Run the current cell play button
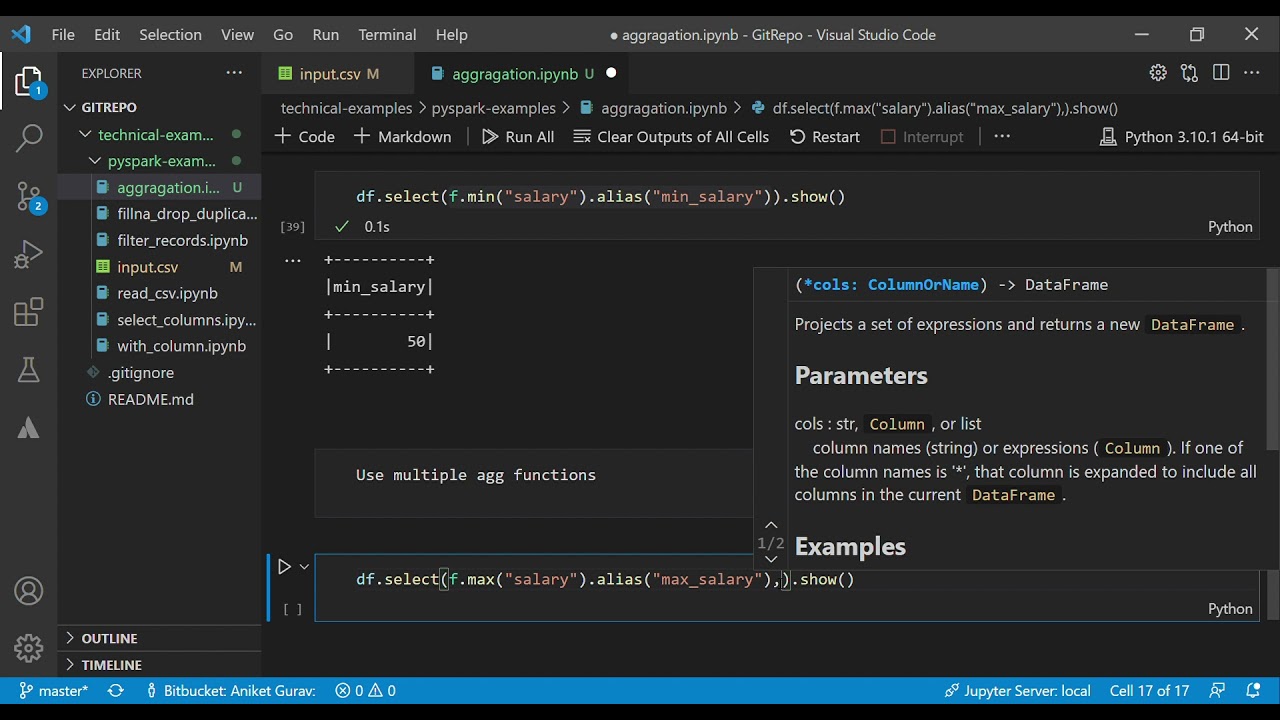1280x720 pixels. [284, 567]
